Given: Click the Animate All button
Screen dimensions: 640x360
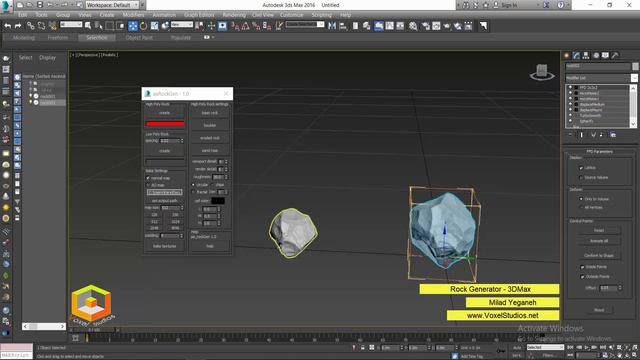Looking at the screenshot, I should point(599,241).
